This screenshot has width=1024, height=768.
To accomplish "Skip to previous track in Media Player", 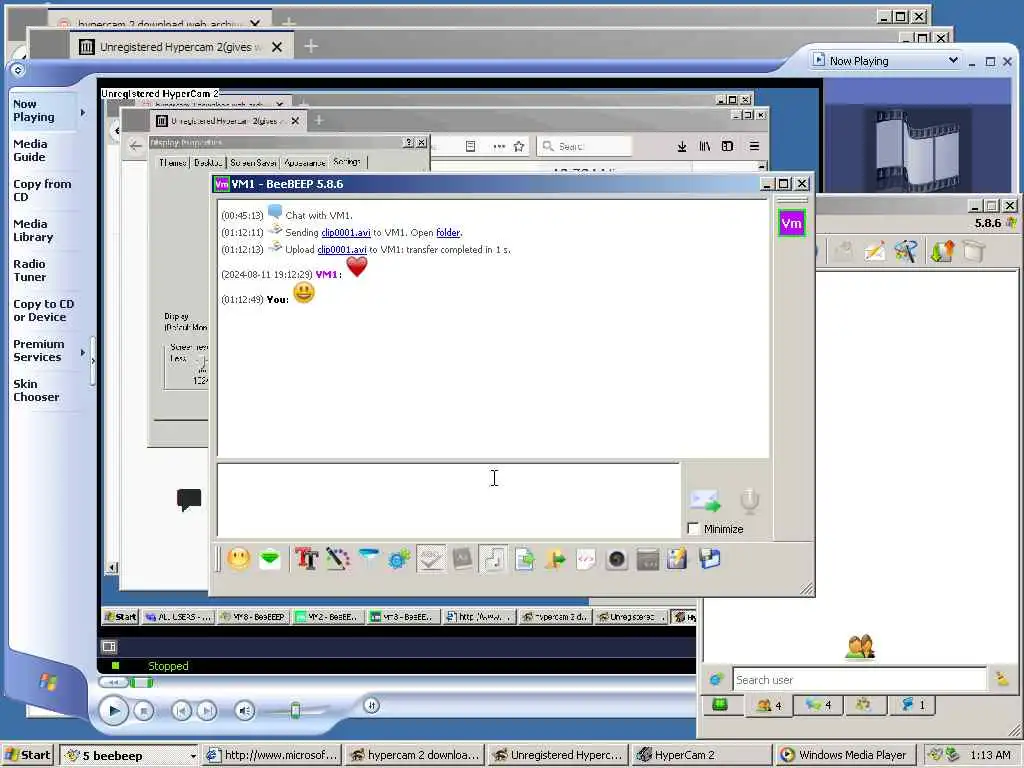I will [182, 711].
